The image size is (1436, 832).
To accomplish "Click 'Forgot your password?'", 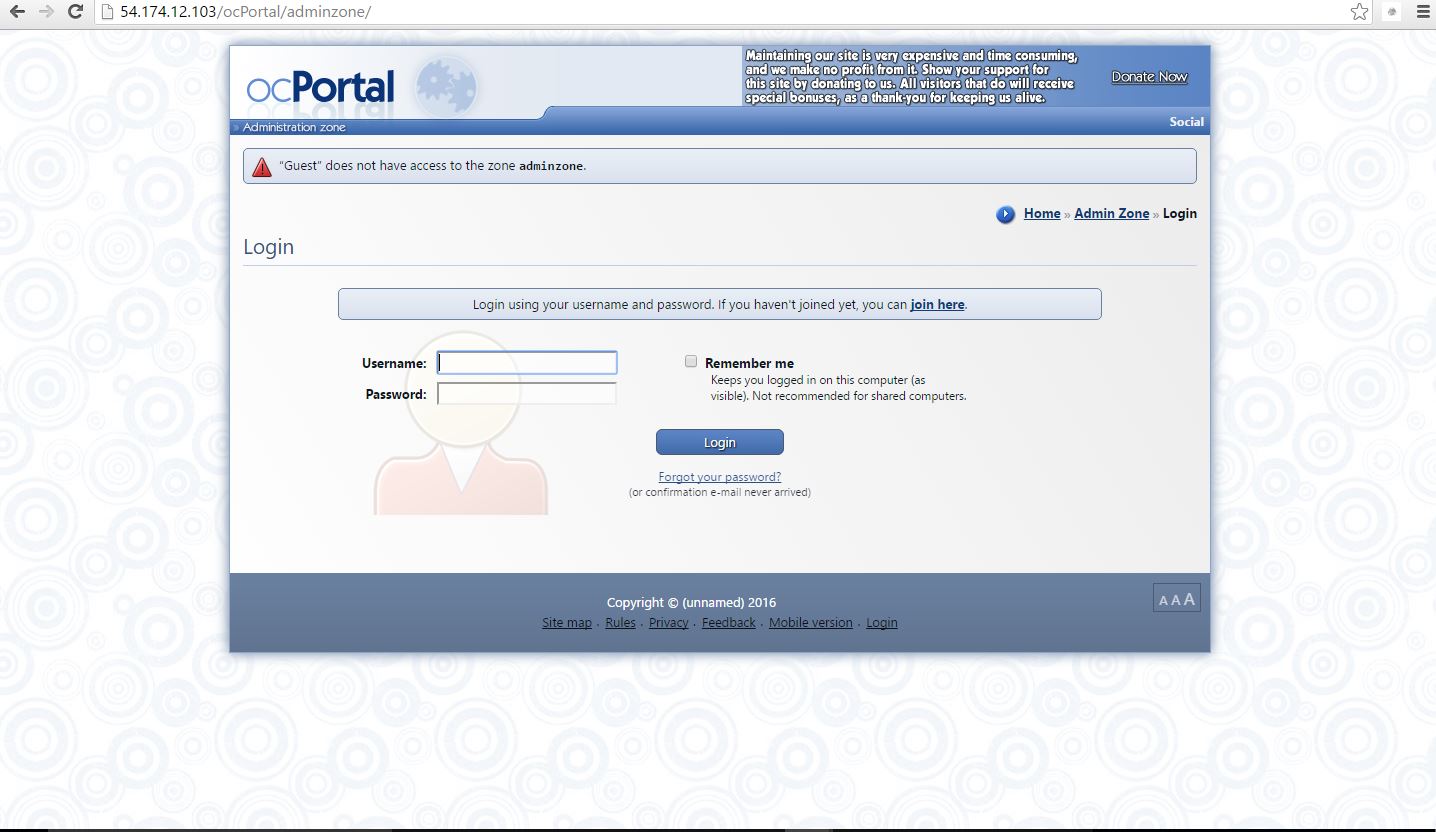I will pyautogui.click(x=719, y=477).
